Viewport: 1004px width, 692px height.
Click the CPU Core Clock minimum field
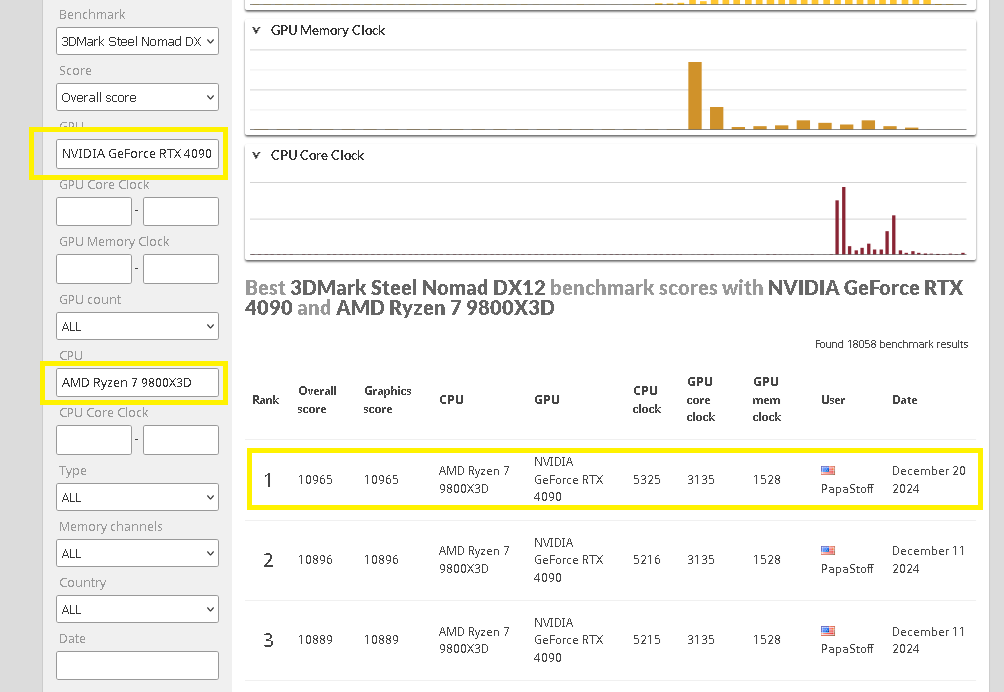(94, 440)
